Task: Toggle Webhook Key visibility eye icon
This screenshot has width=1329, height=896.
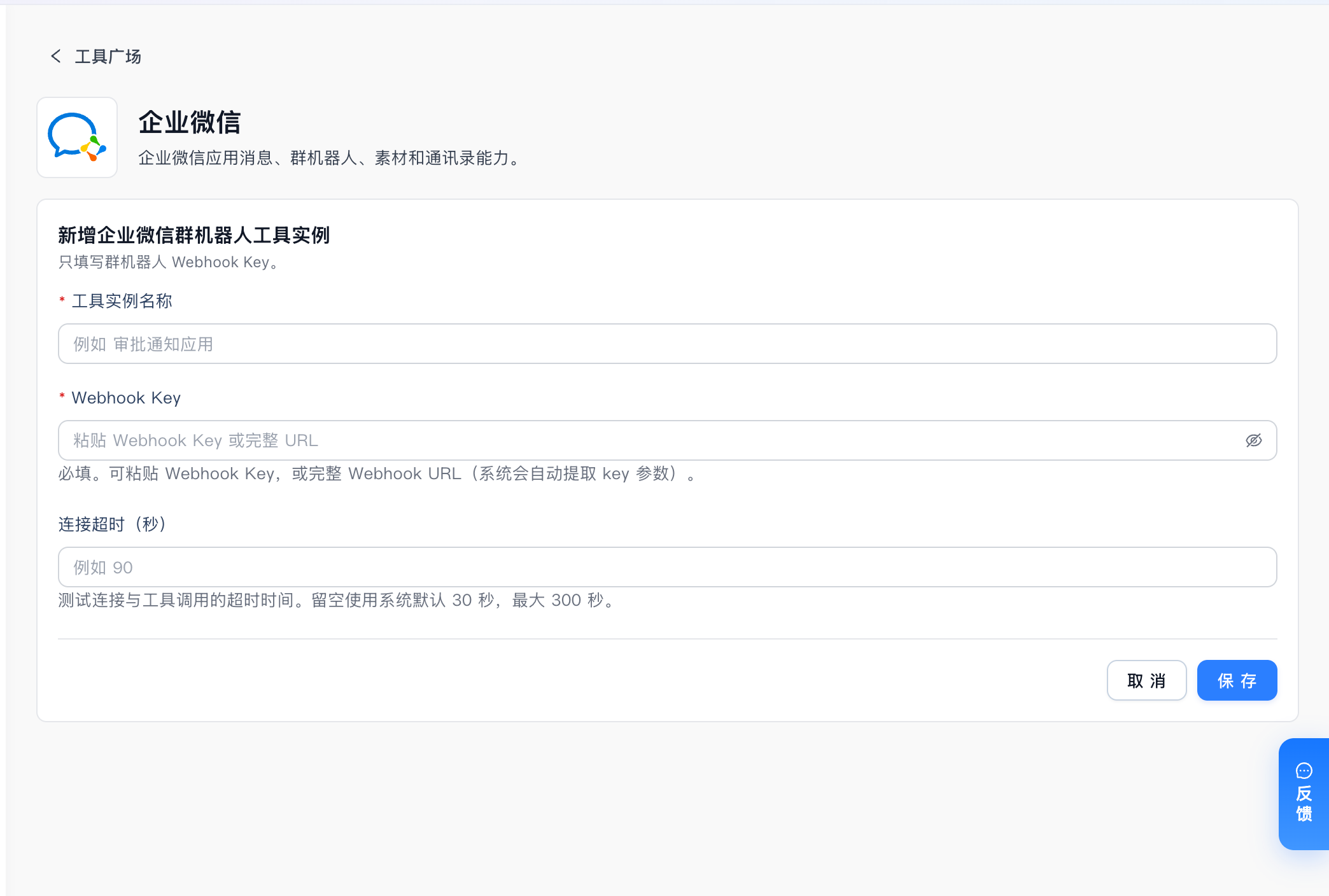Action: [1253, 440]
